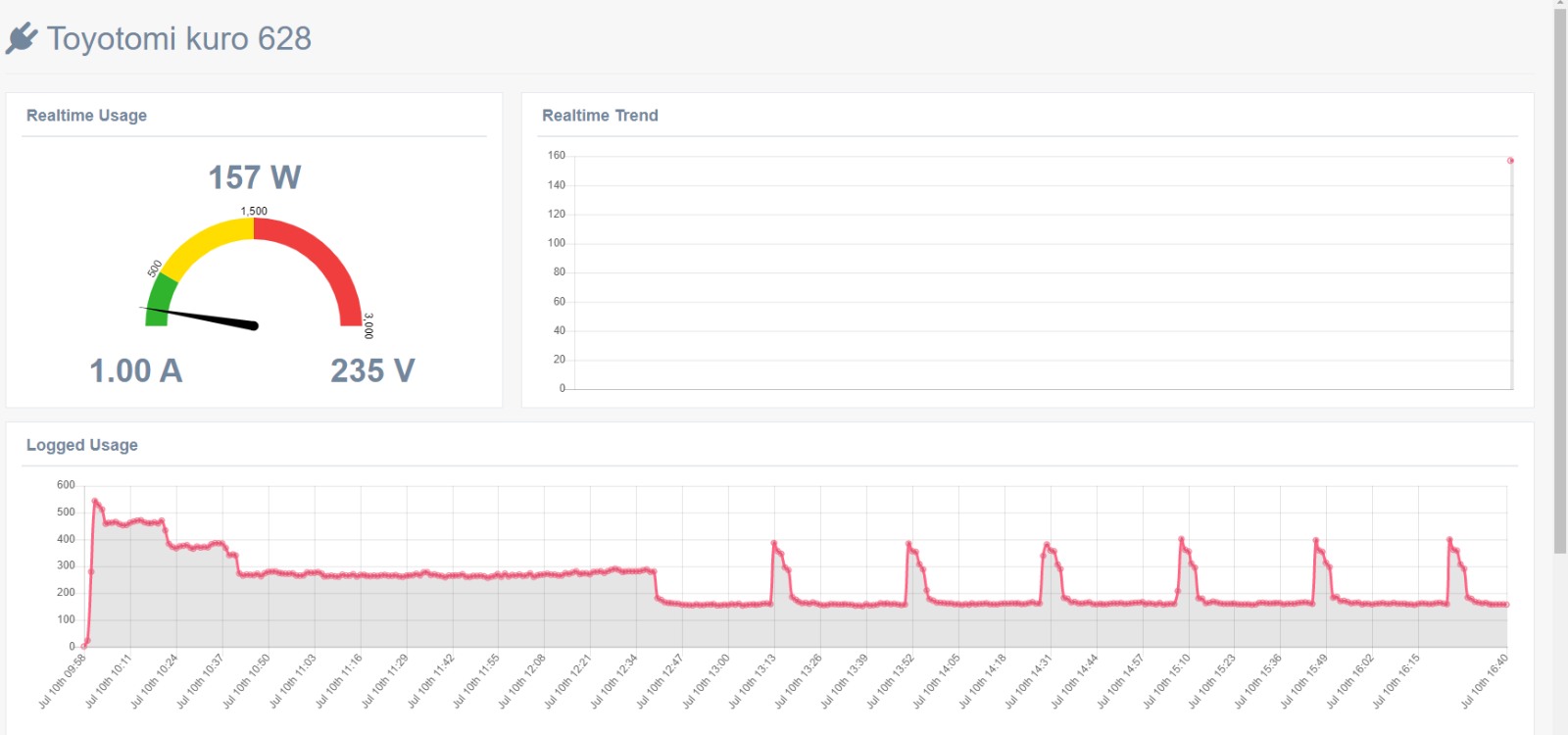Image resolution: width=1568 pixels, height=735 pixels.
Task: Click the spike near Jul 10th 13:52
Action: pyautogui.click(x=908, y=544)
